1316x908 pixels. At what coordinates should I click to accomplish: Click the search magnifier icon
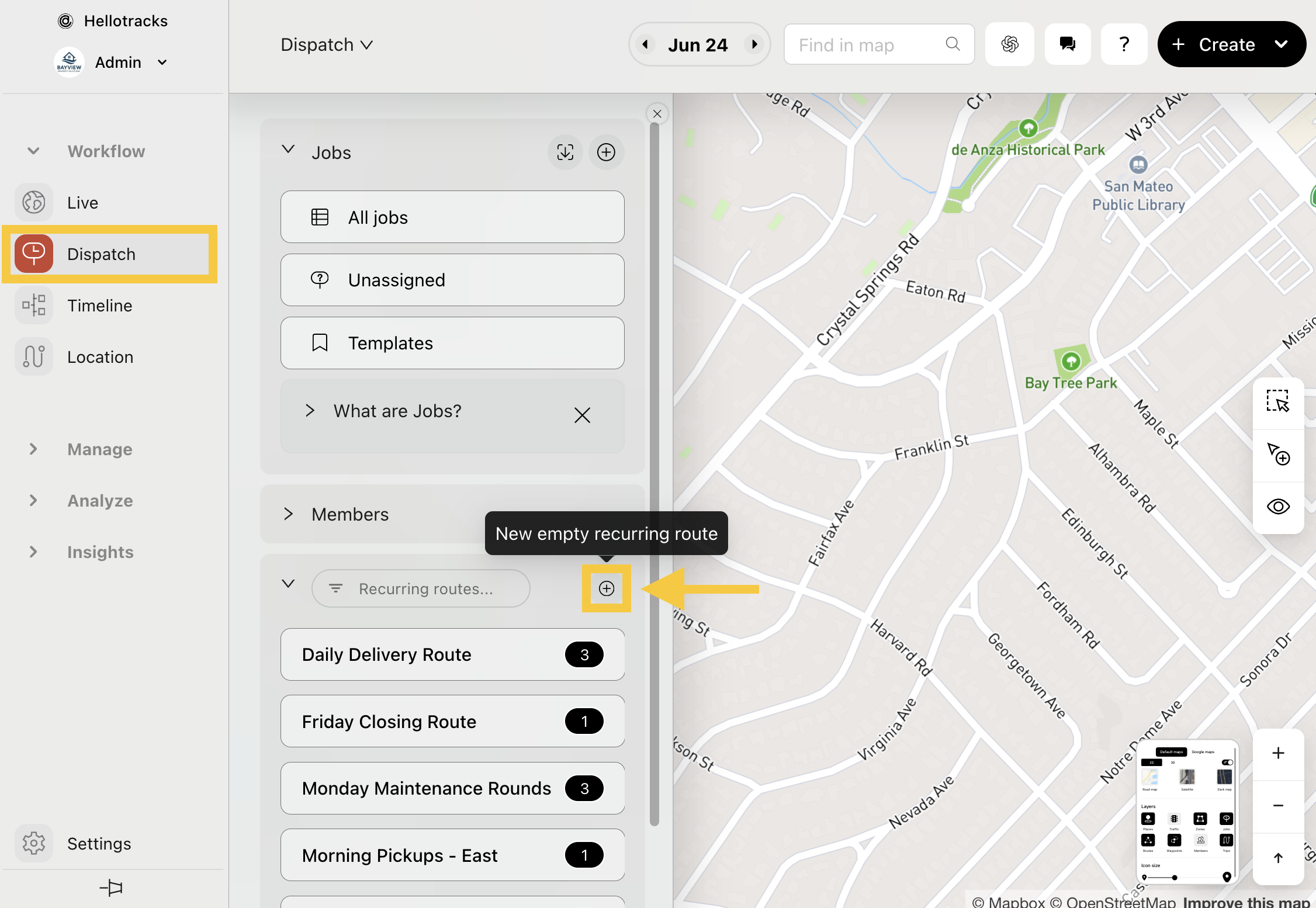tap(953, 44)
